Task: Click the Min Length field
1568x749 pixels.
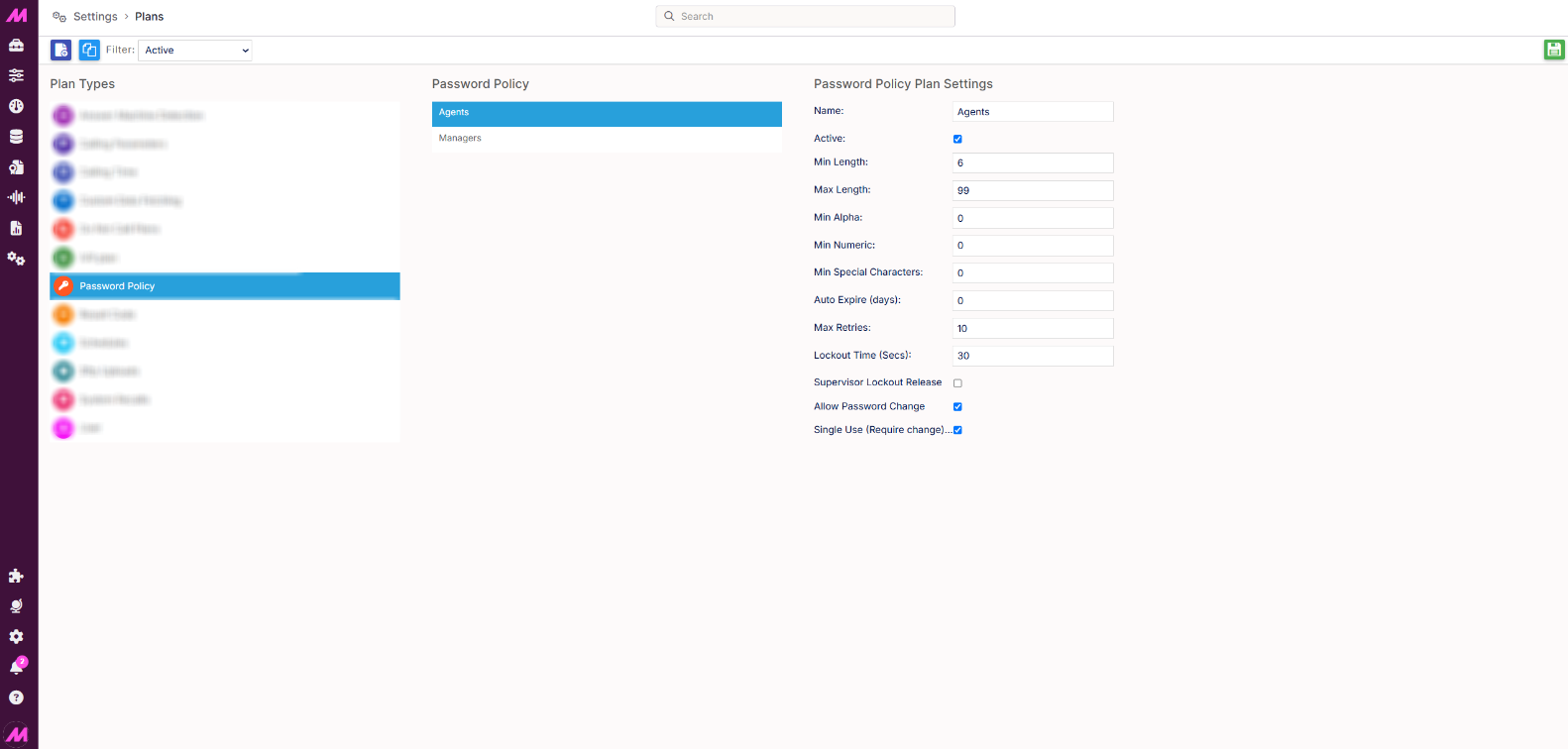Action: coord(1033,162)
